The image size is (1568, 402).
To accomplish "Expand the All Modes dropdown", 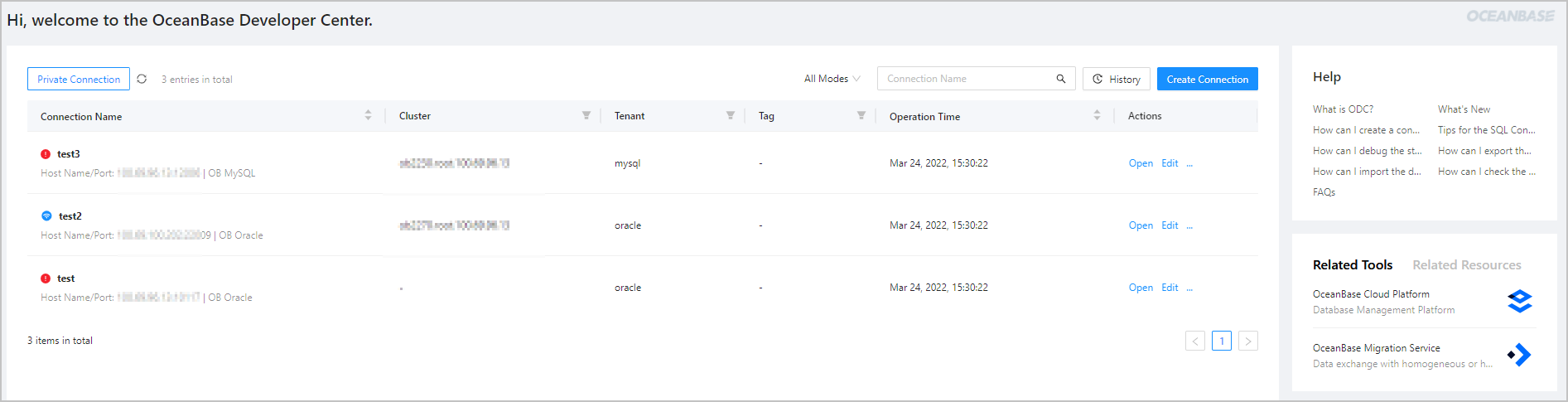I will click(832, 79).
